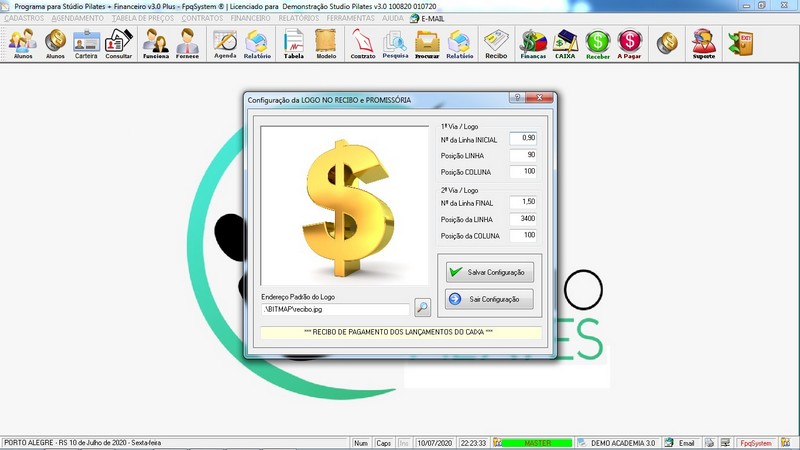Click the last icon at status bar end

pos(786,443)
